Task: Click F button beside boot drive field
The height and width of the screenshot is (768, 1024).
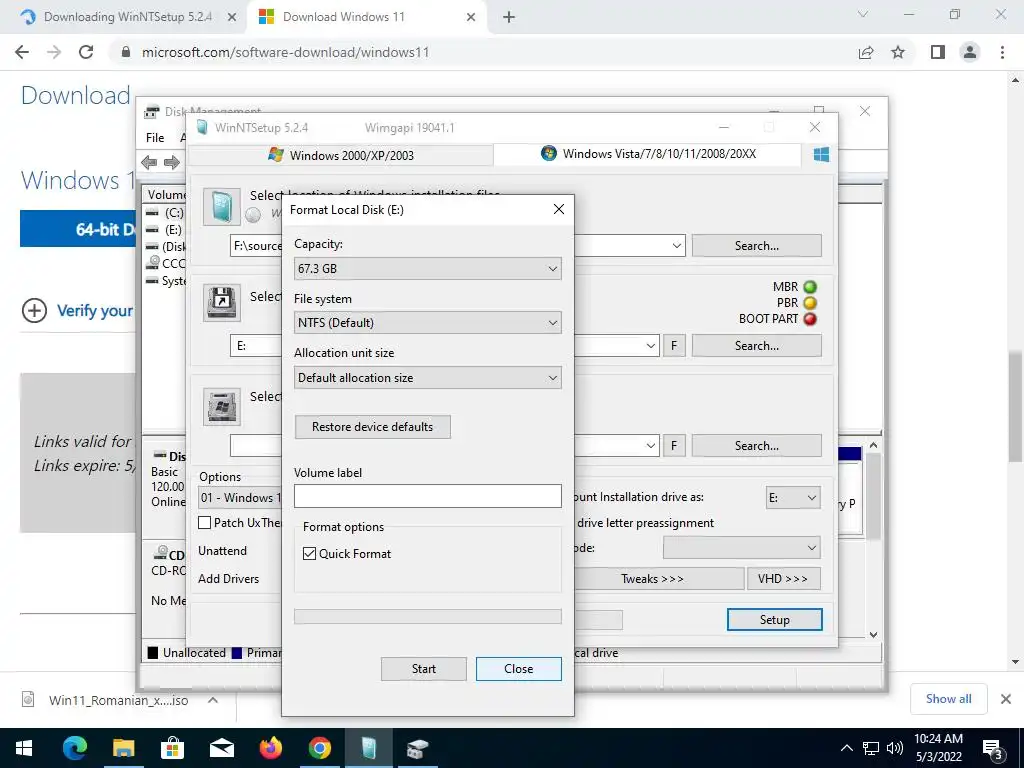Action: click(674, 345)
